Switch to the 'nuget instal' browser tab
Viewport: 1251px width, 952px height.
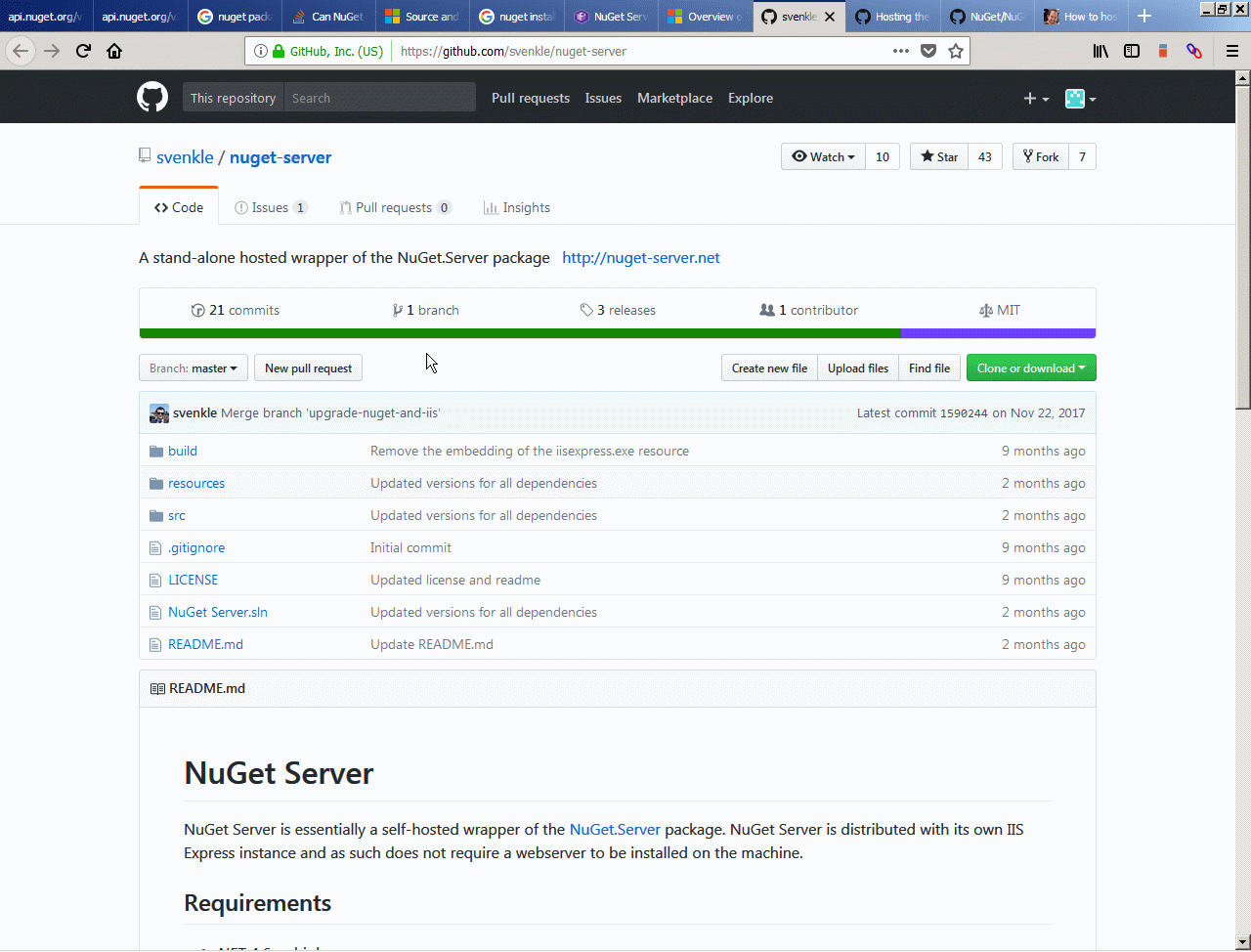point(516,17)
